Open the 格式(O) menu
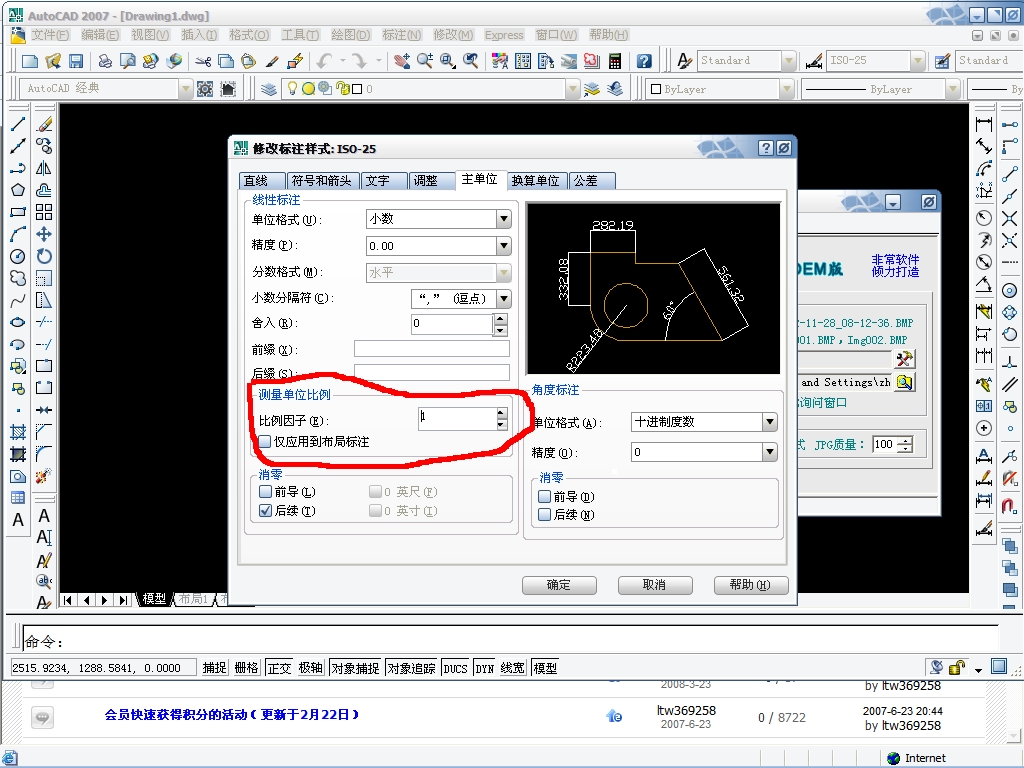The width and height of the screenshot is (1024, 768). [x=249, y=35]
